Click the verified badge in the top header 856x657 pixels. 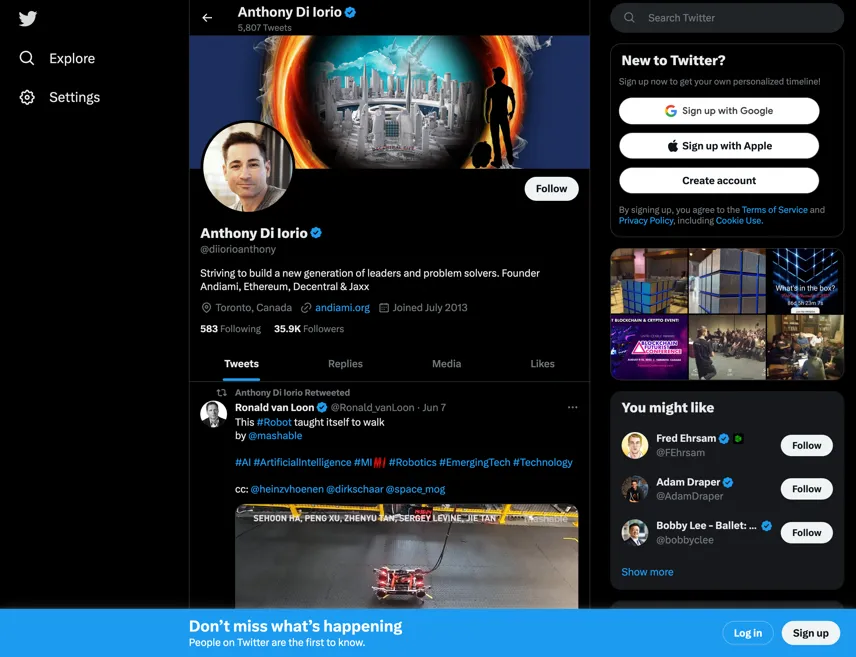(x=350, y=12)
